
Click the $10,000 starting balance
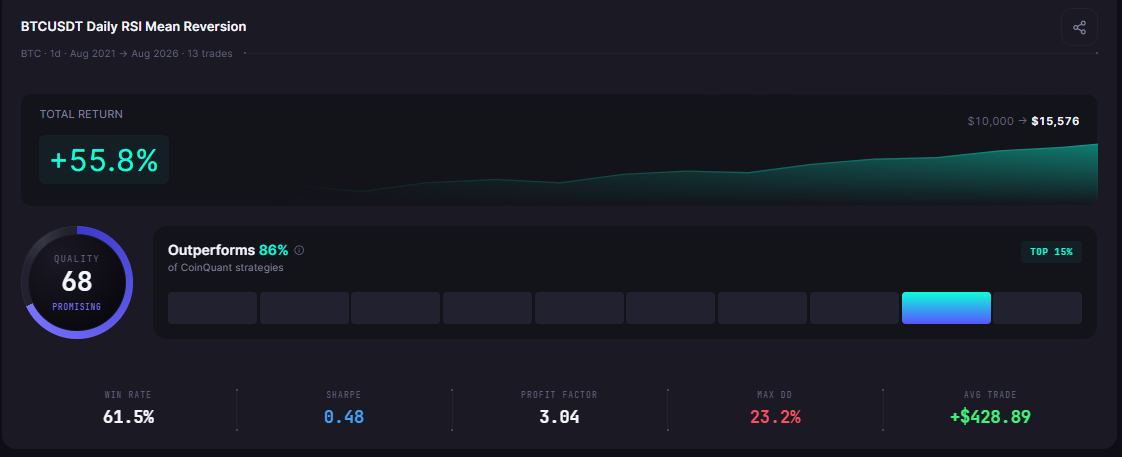click(x=990, y=122)
